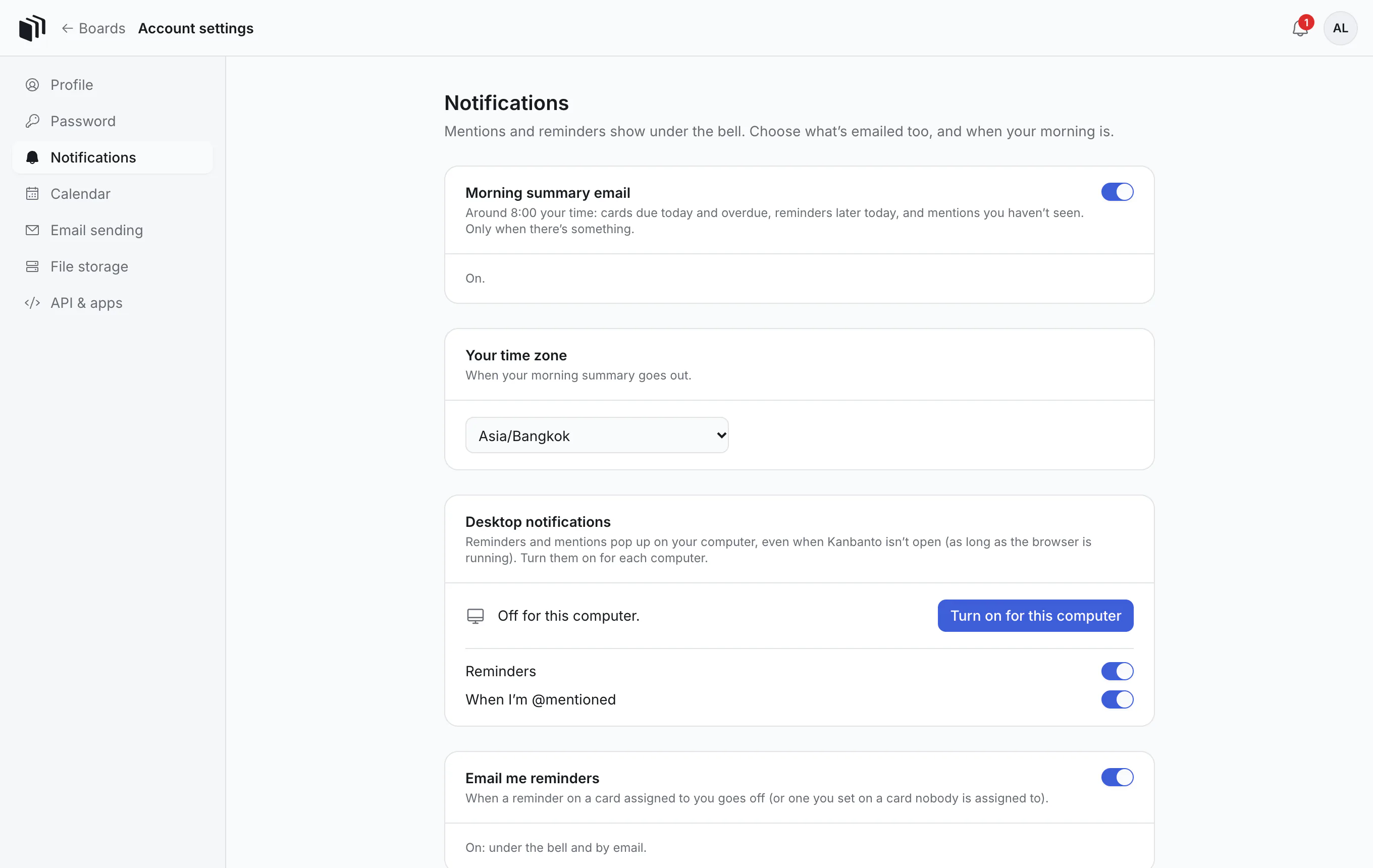
Task: Open API & apps settings
Action: tap(113, 303)
